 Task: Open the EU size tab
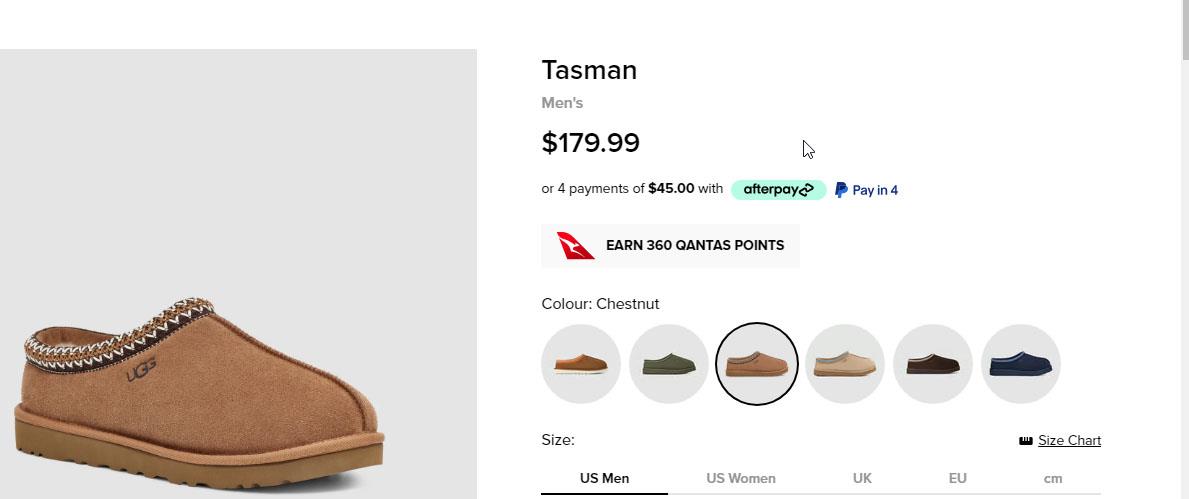pos(957,478)
